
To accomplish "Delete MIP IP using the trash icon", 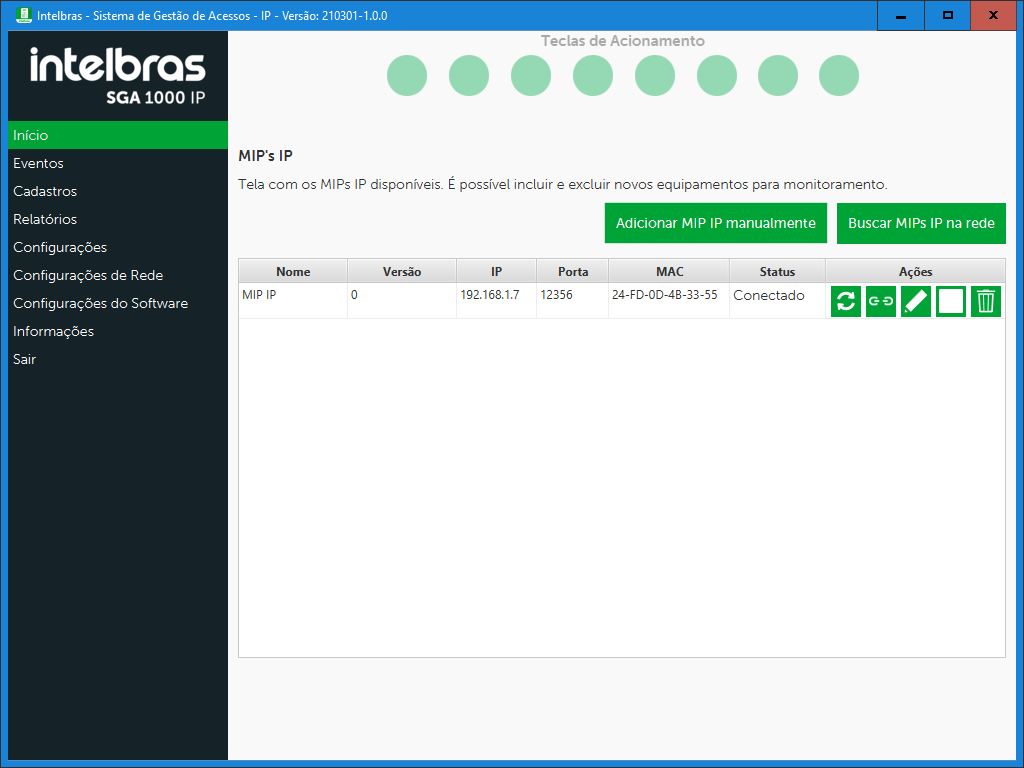I will [986, 301].
